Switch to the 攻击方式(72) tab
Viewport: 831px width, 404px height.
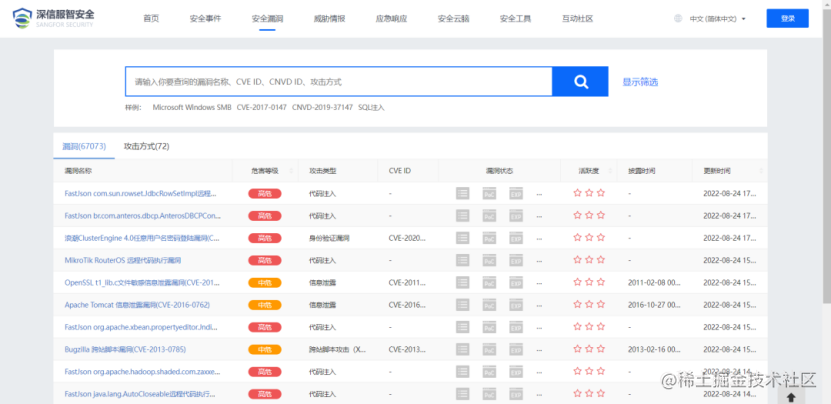tap(147, 146)
